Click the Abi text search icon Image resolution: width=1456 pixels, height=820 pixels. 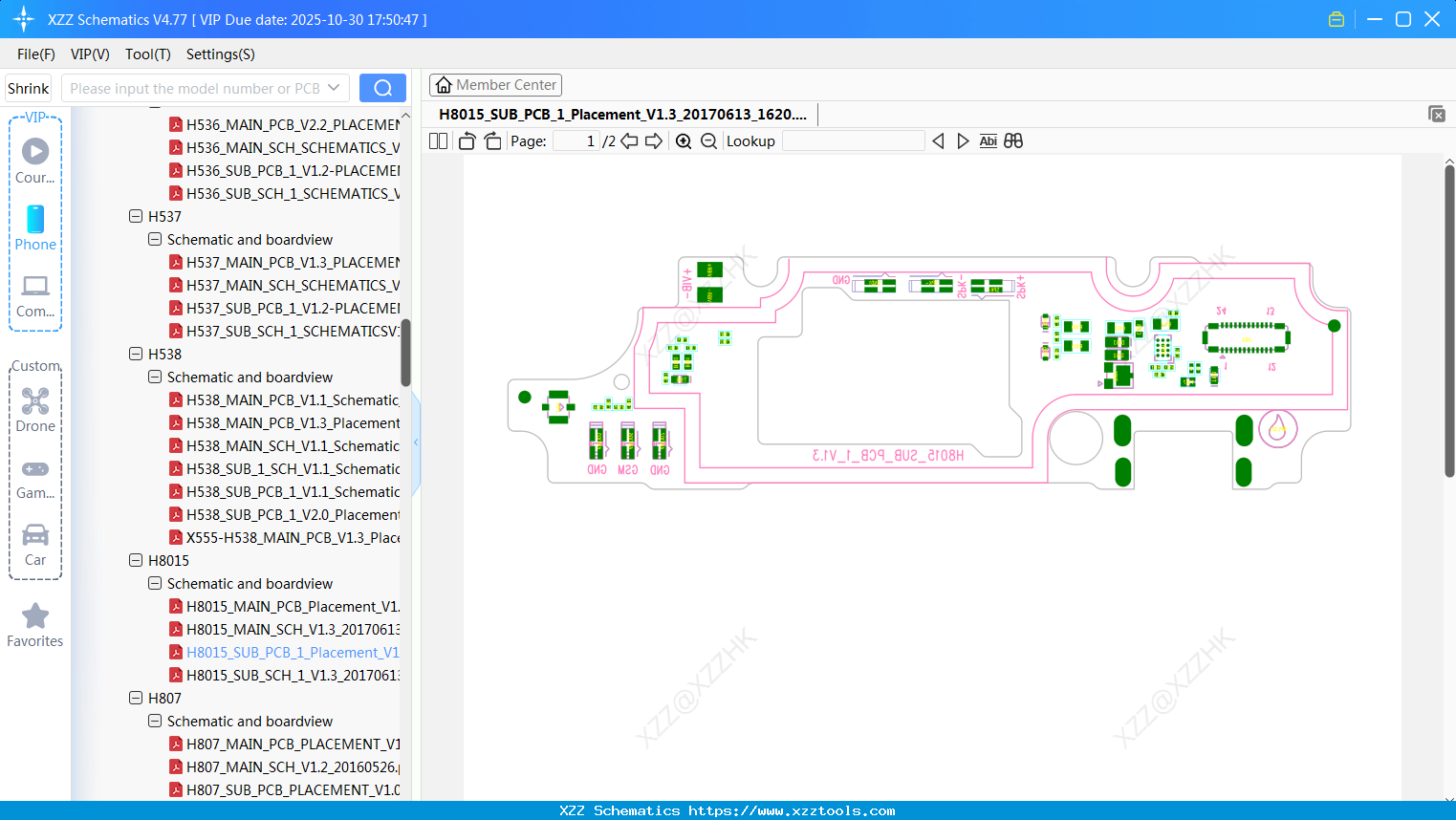(x=988, y=140)
